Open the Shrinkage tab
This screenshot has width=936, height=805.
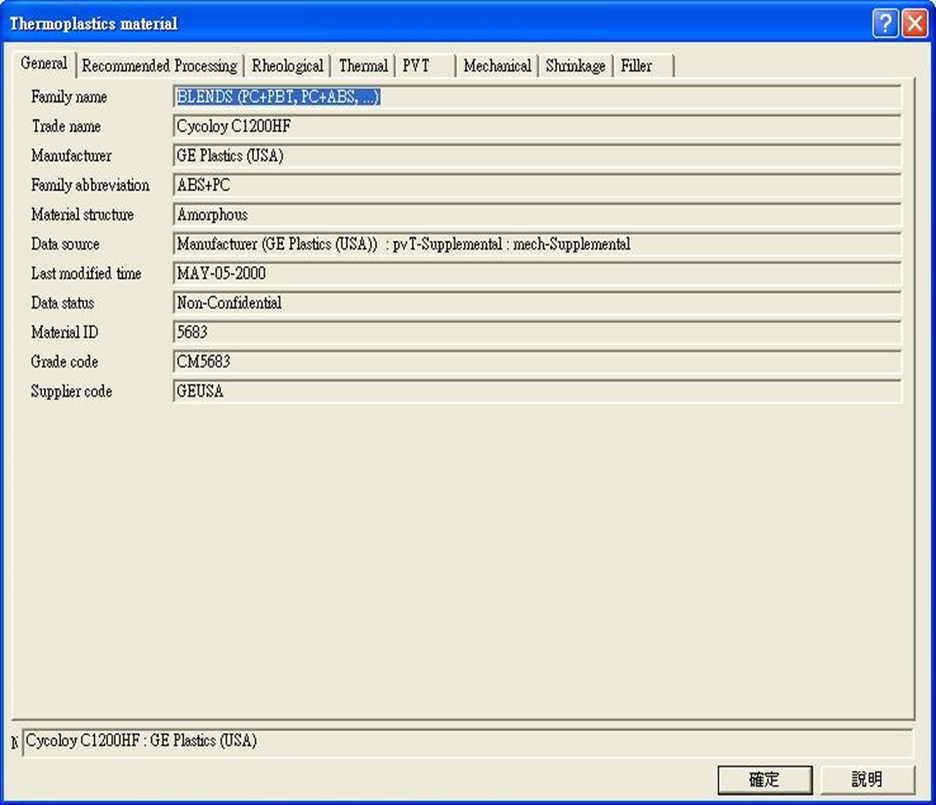[575, 66]
